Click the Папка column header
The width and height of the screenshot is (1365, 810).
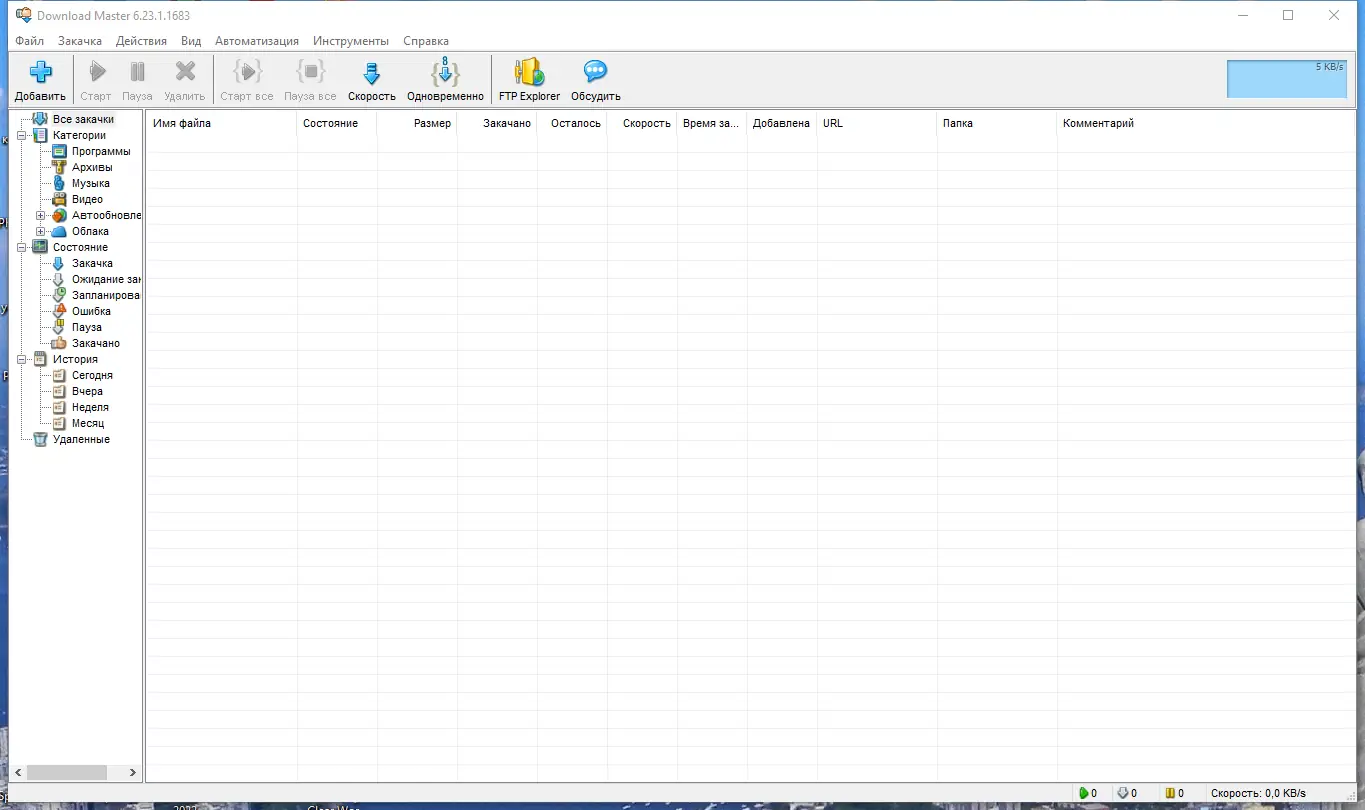997,123
